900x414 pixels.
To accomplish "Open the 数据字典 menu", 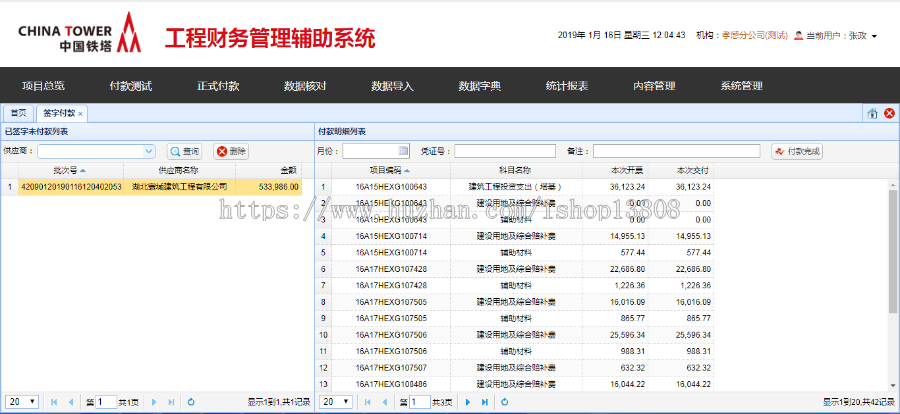I will coord(480,86).
